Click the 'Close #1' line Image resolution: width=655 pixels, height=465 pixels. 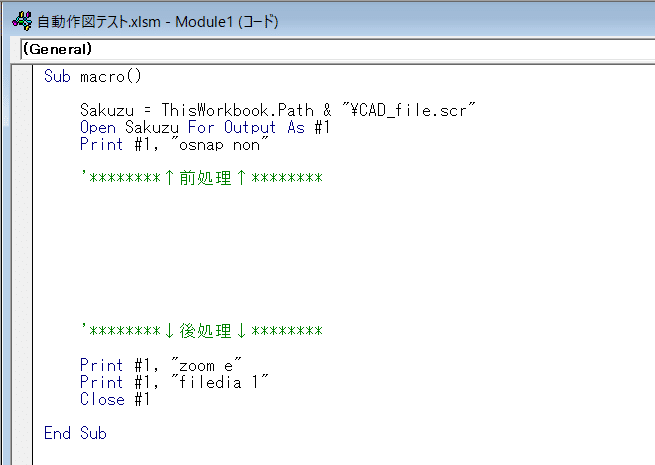point(114,399)
